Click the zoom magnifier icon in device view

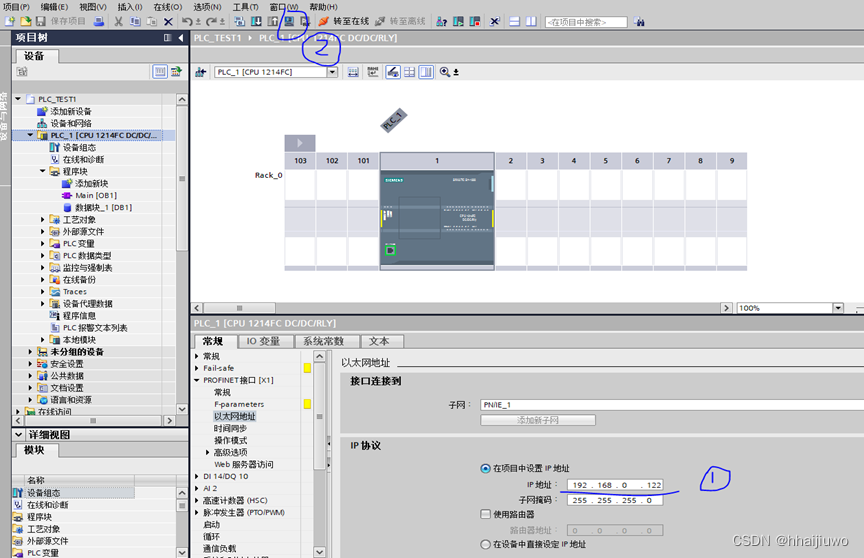445,72
